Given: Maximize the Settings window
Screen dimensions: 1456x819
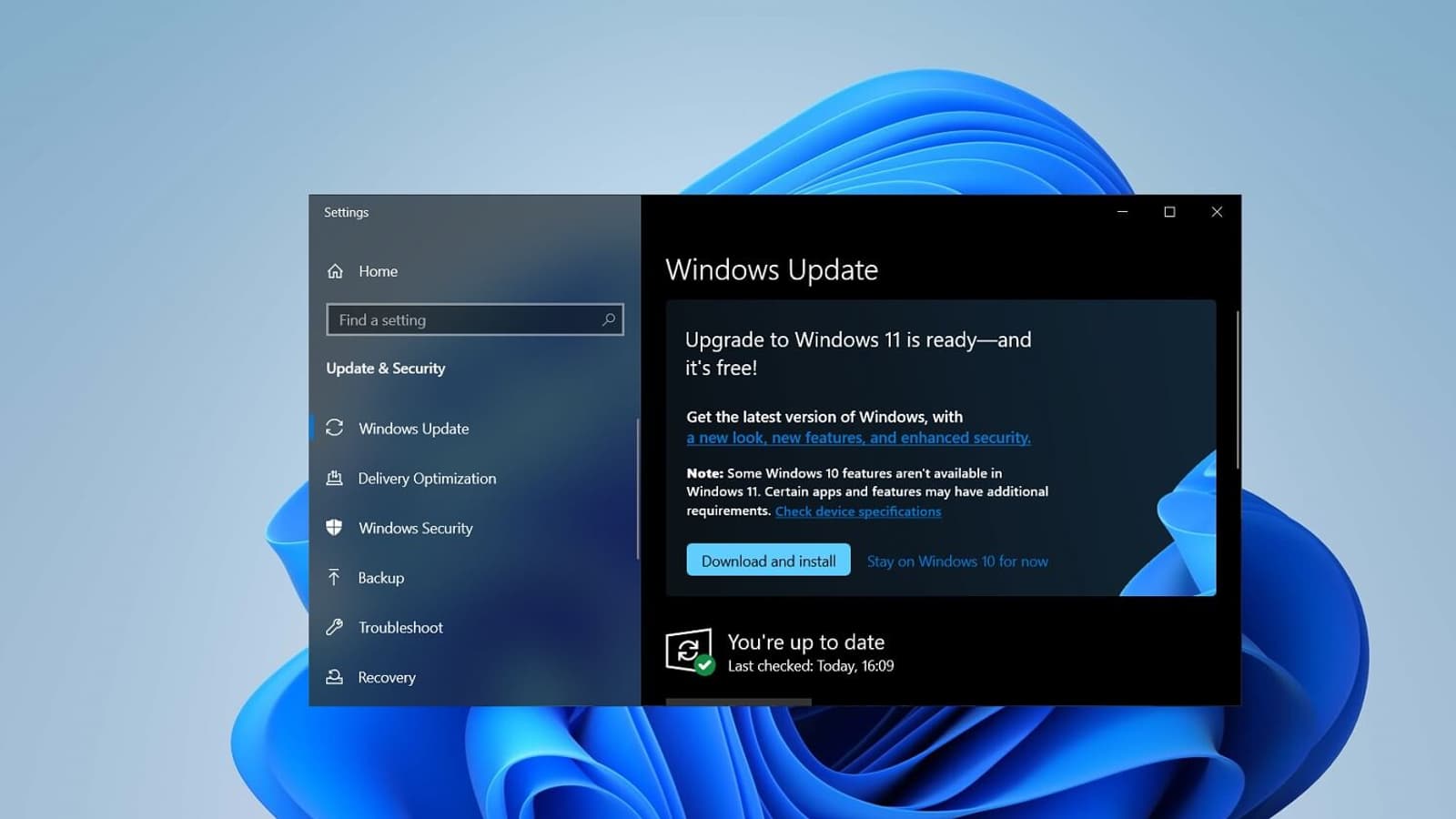Looking at the screenshot, I should [x=1169, y=212].
